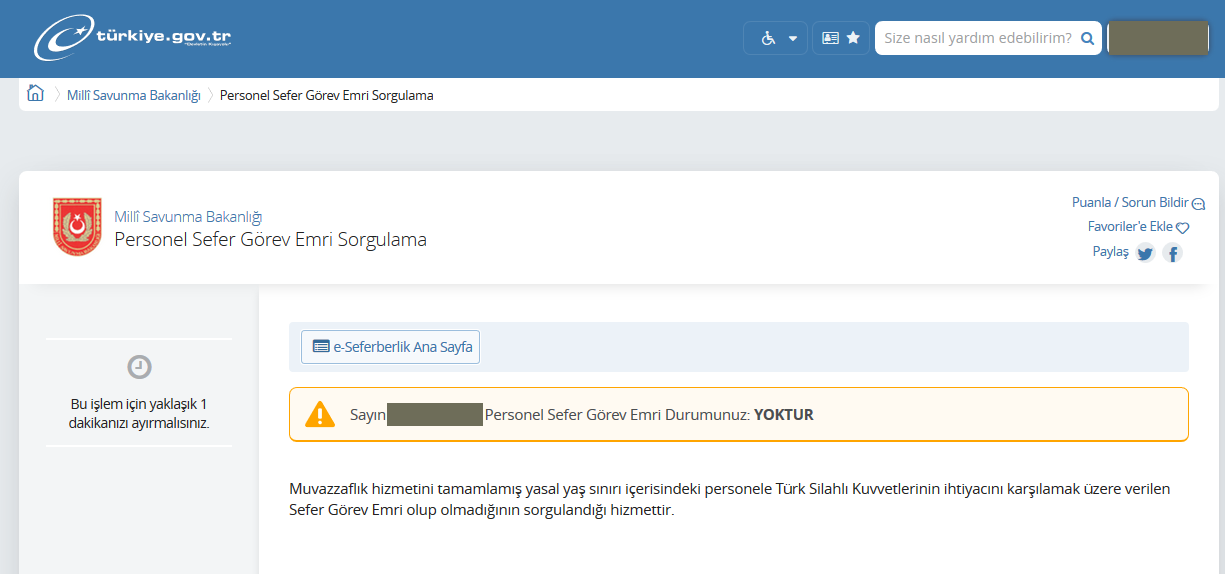Expand the accessibility dropdown caret
The width and height of the screenshot is (1225, 574).
(793, 38)
